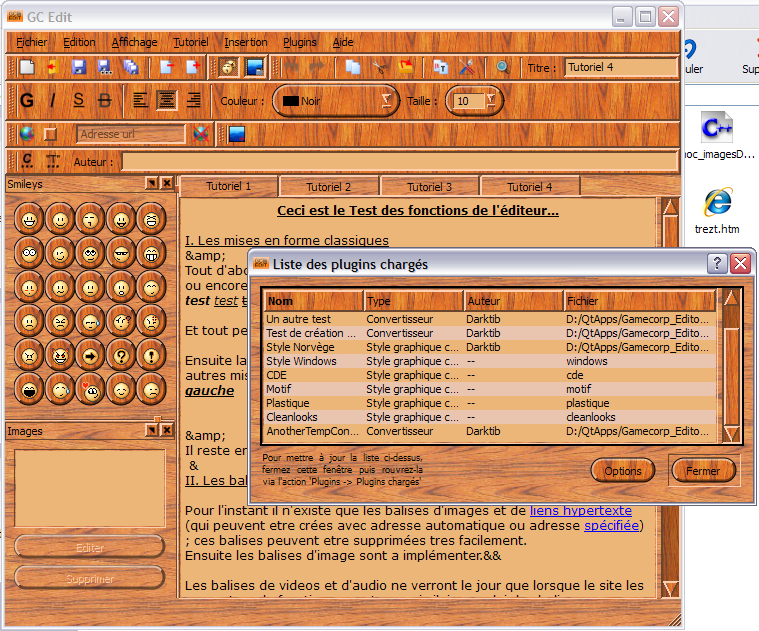759x631 pixels.
Task: Open the Insertion menu
Action: (245, 42)
